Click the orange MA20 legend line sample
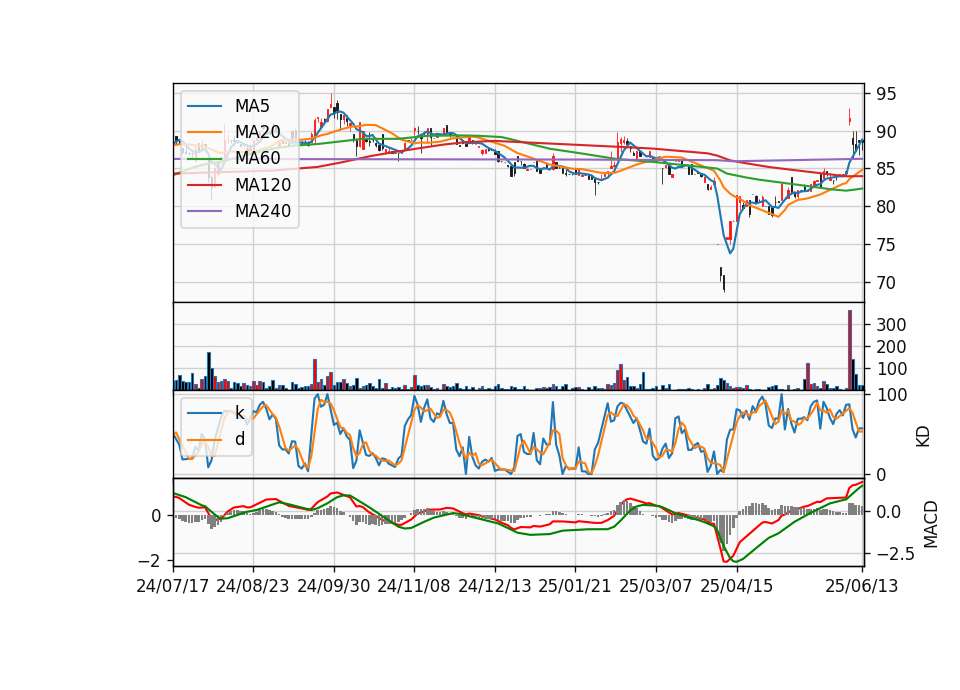This screenshot has width=960, height=690. point(204,132)
